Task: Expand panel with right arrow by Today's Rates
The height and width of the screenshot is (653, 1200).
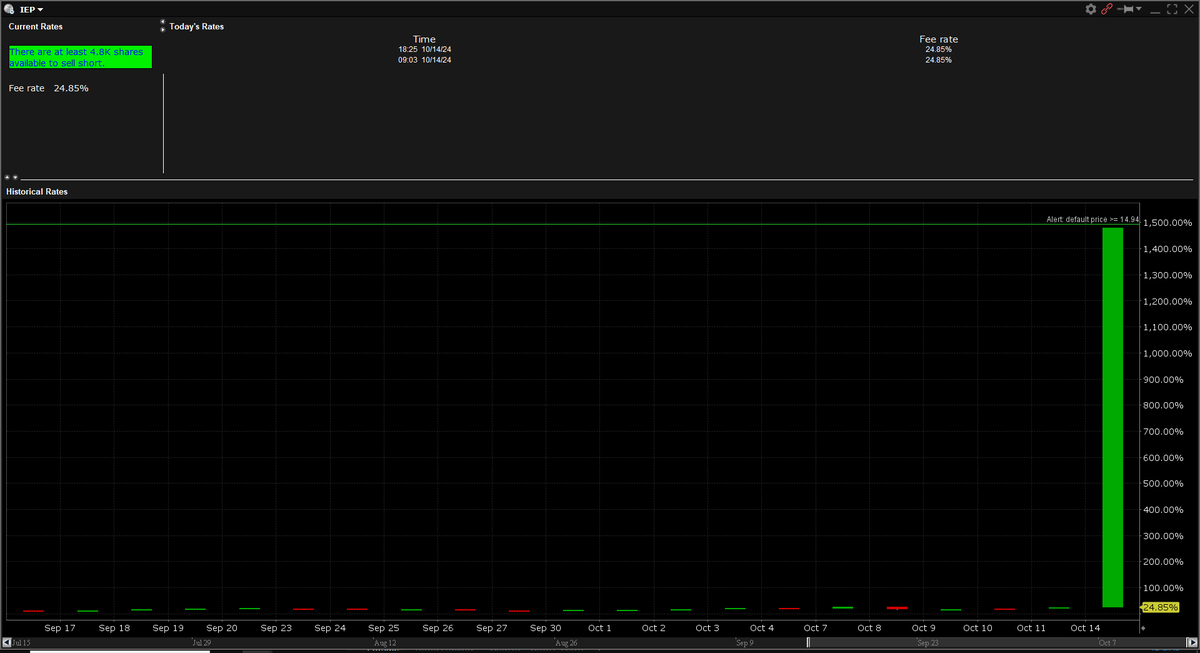Action: [x=163, y=29]
